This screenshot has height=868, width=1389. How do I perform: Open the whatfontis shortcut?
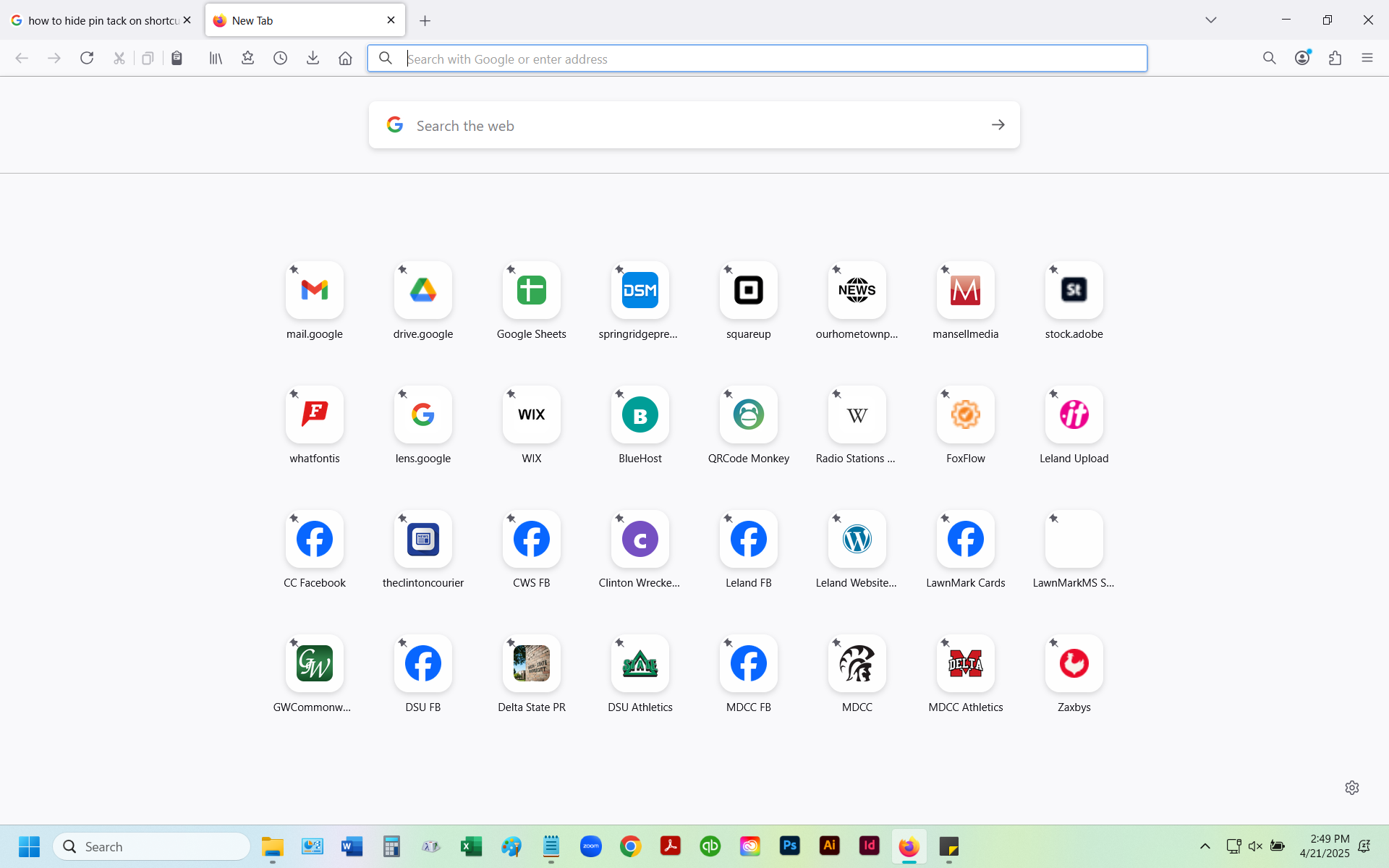(315, 414)
